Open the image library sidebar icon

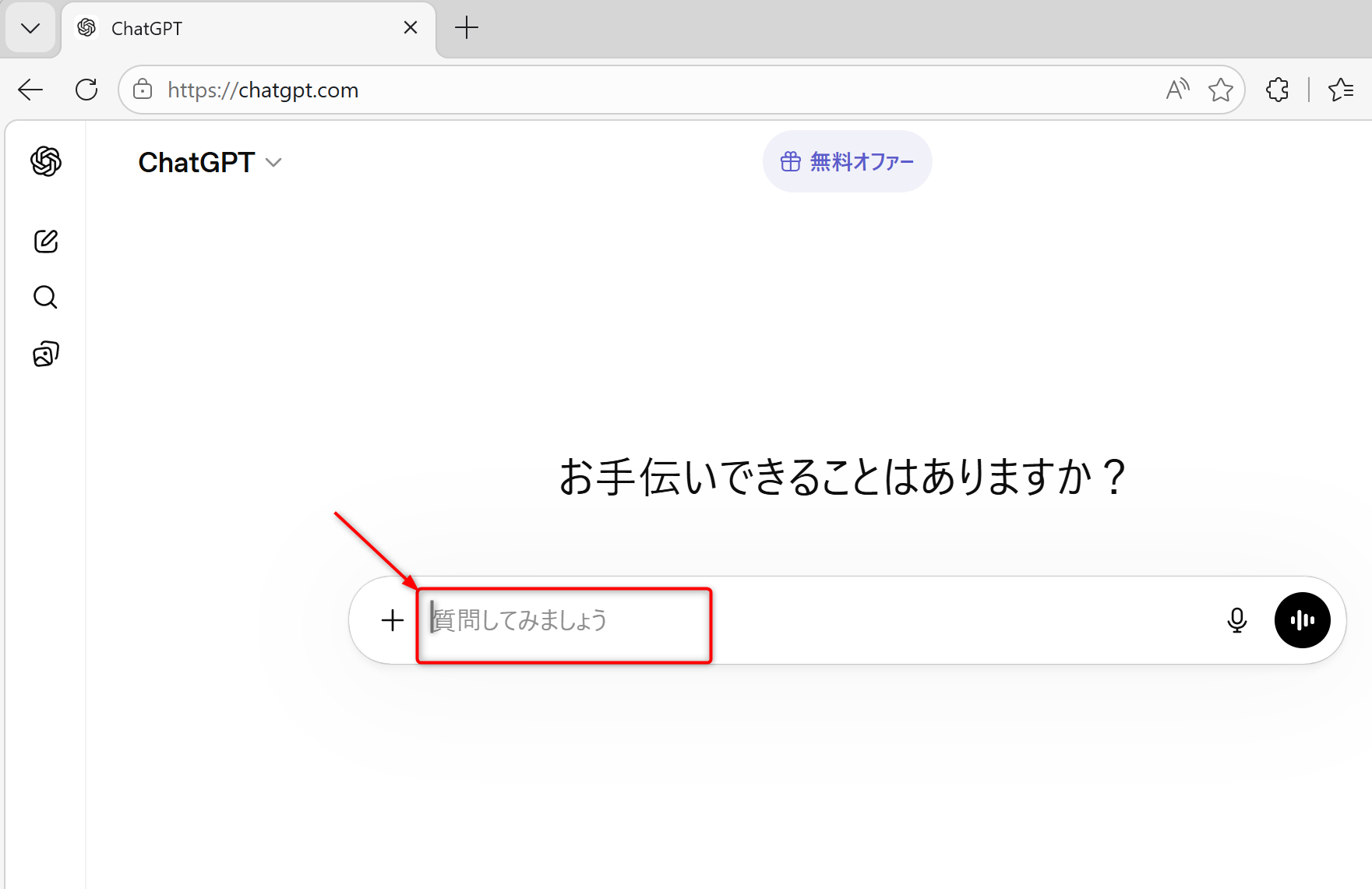coord(46,355)
